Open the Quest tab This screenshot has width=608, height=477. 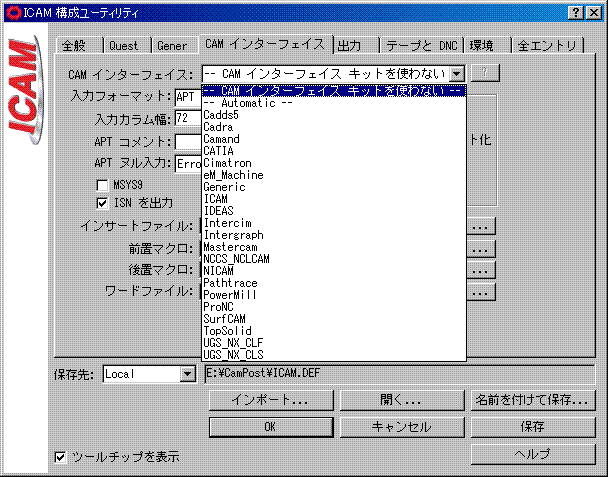coord(127,45)
